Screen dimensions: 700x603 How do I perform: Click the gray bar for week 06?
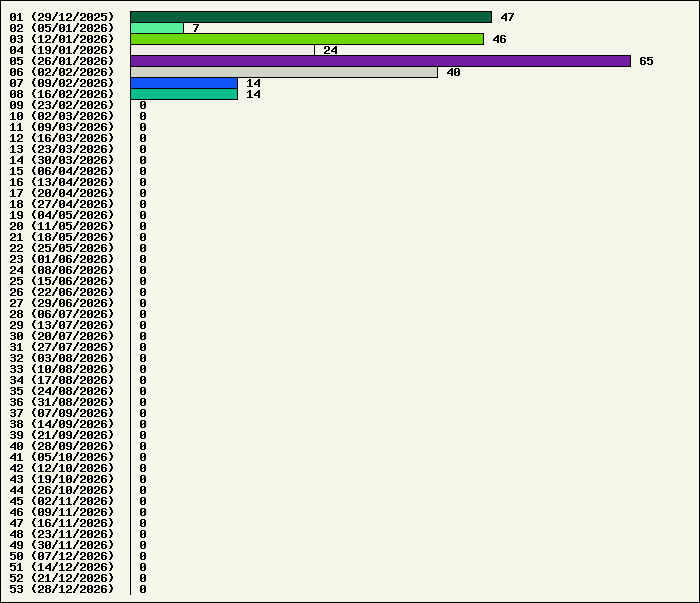[284, 72]
